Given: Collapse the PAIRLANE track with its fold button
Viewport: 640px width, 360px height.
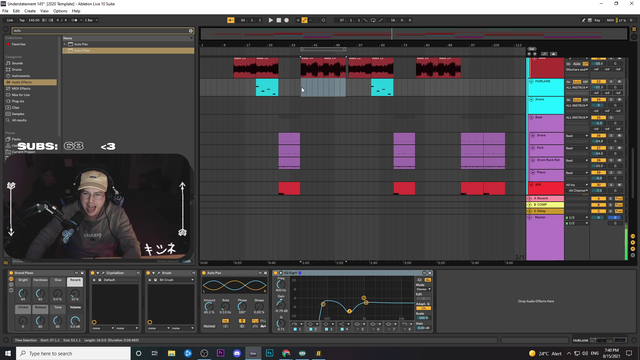Looking at the screenshot, I should pyautogui.click(x=531, y=82).
